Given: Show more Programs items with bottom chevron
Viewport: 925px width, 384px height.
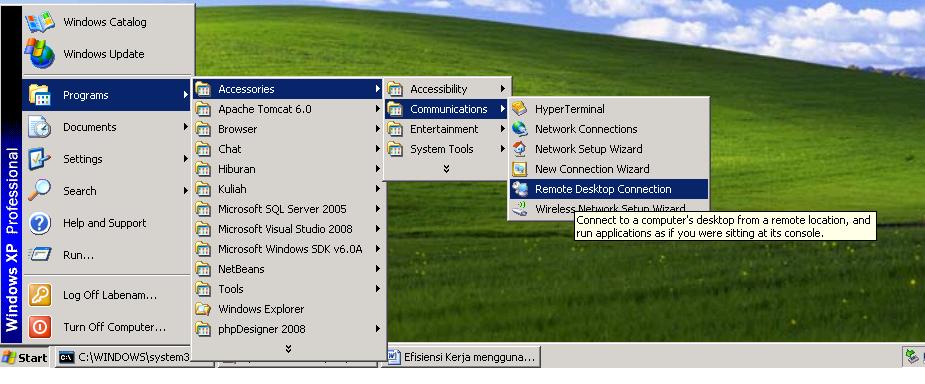Looking at the screenshot, I should [288, 349].
